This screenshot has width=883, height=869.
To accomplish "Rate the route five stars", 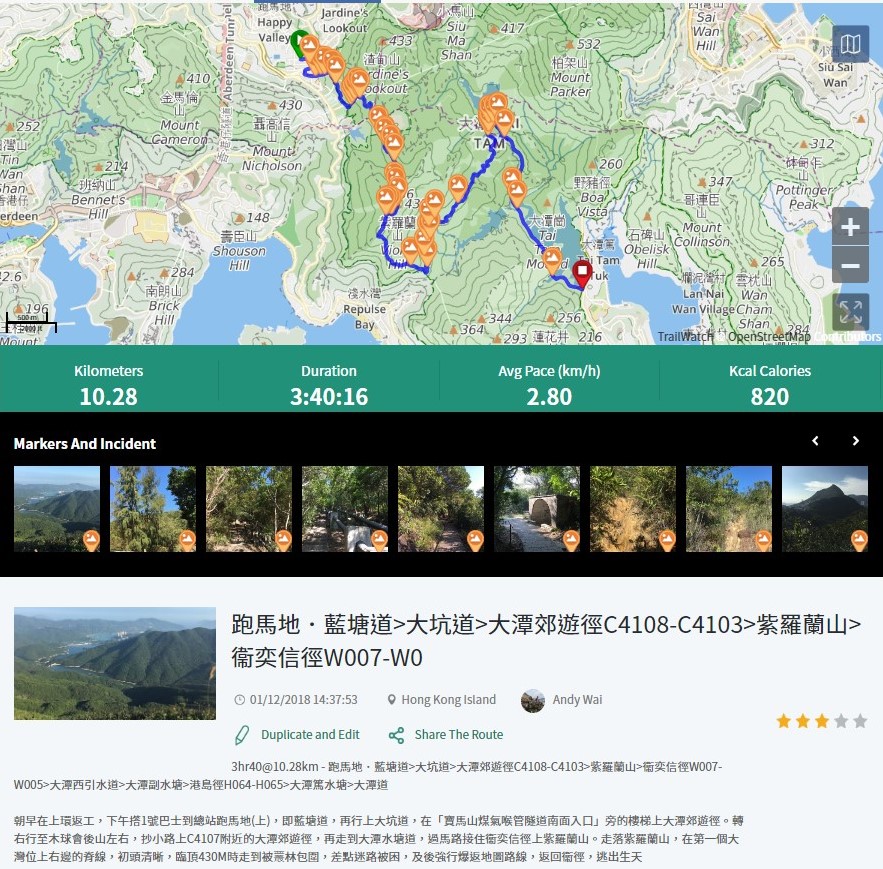I will coord(860,721).
